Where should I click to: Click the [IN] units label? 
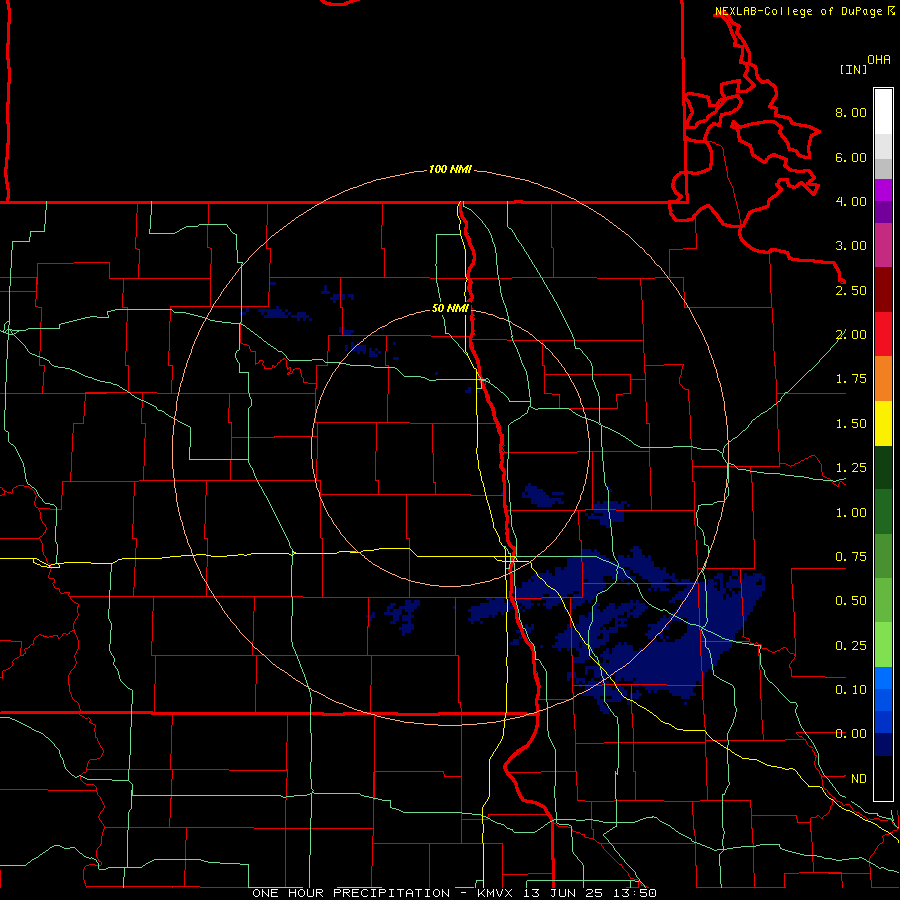854,69
